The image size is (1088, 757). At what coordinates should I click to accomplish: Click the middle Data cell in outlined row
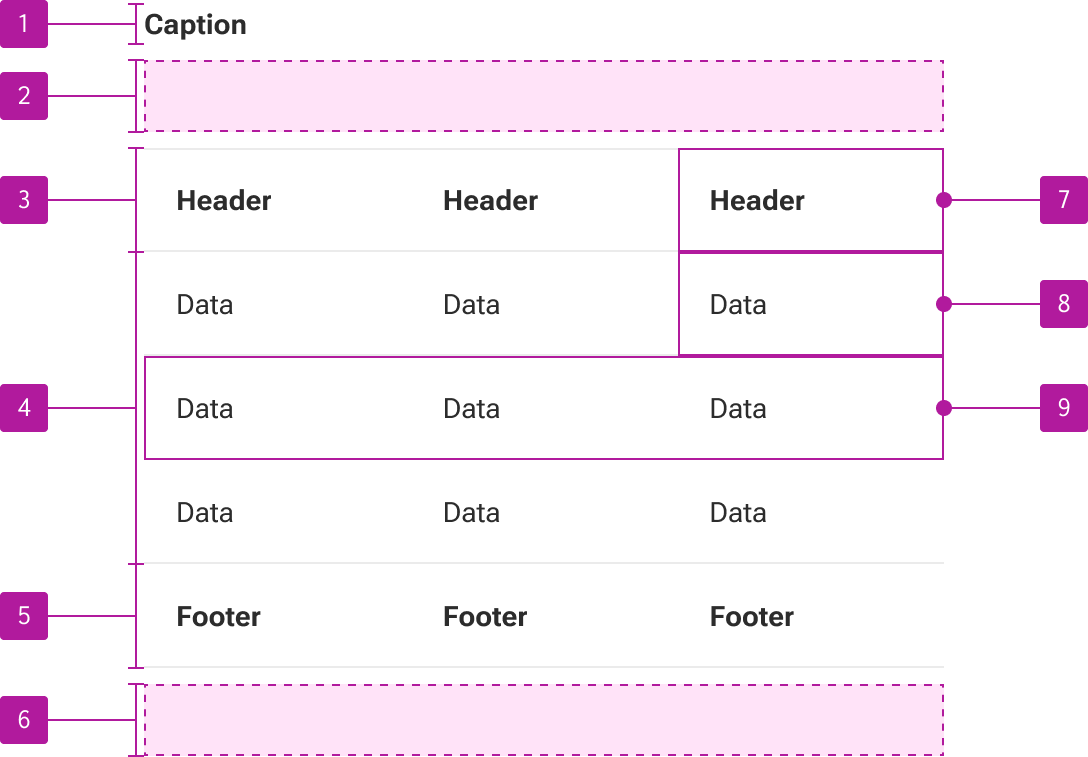tap(545, 408)
